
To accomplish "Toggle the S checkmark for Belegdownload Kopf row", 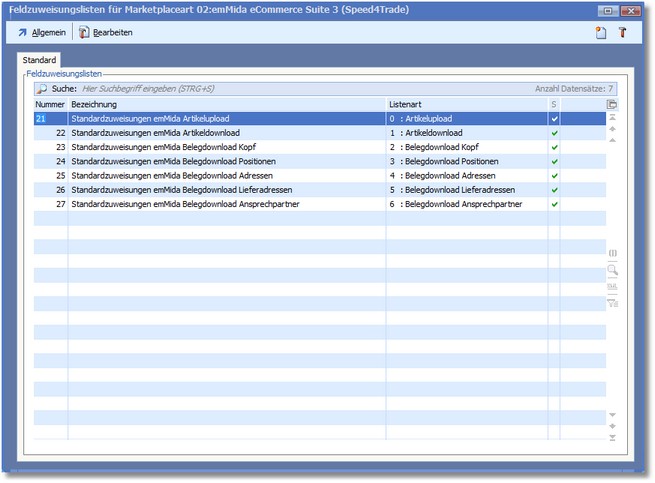I will pos(554,147).
